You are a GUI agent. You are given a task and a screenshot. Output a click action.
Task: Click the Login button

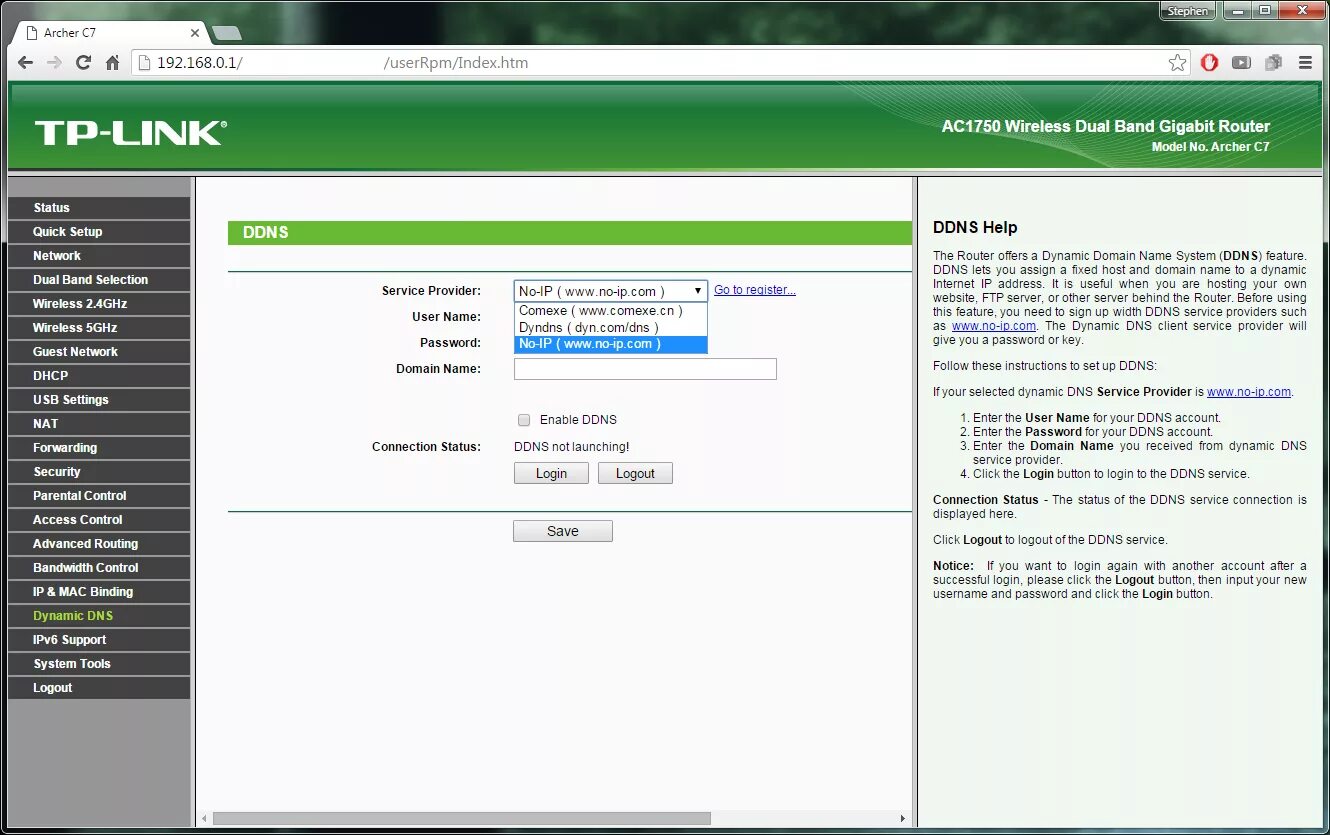(551, 474)
